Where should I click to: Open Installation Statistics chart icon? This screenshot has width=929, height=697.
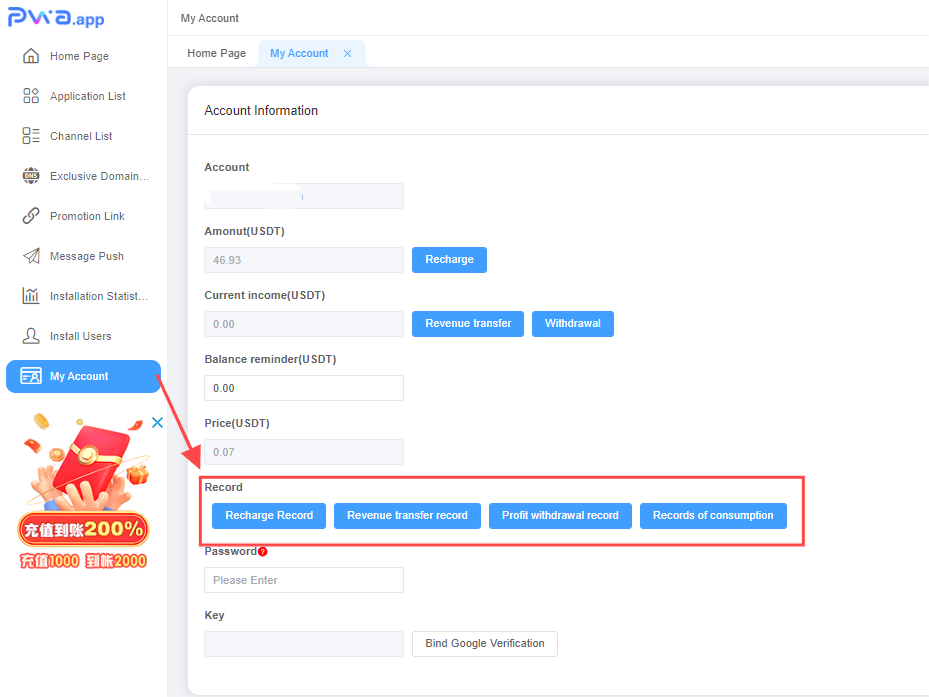(x=31, y=296)
